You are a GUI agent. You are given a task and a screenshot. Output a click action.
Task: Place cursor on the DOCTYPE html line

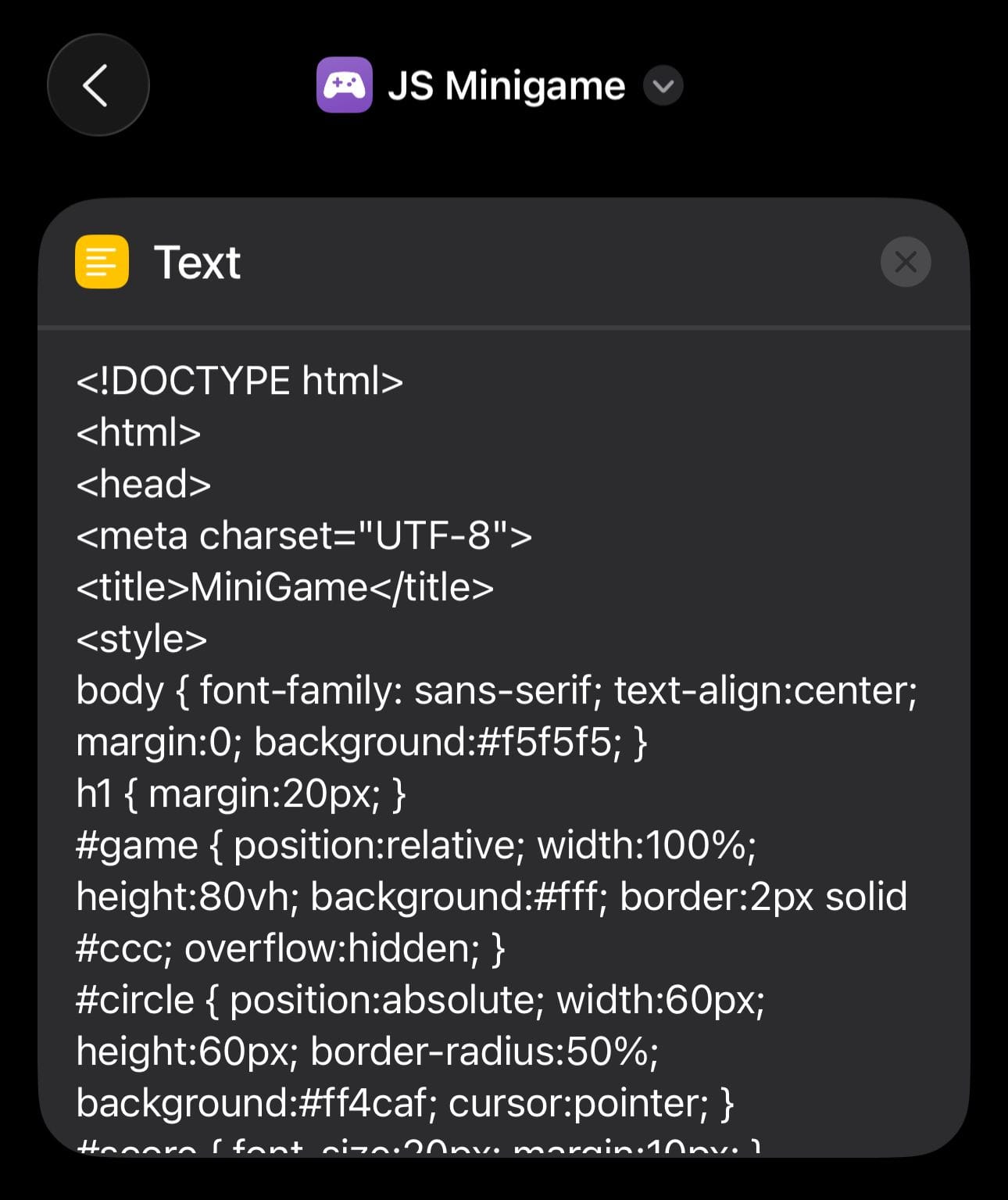tap(239, 381)
